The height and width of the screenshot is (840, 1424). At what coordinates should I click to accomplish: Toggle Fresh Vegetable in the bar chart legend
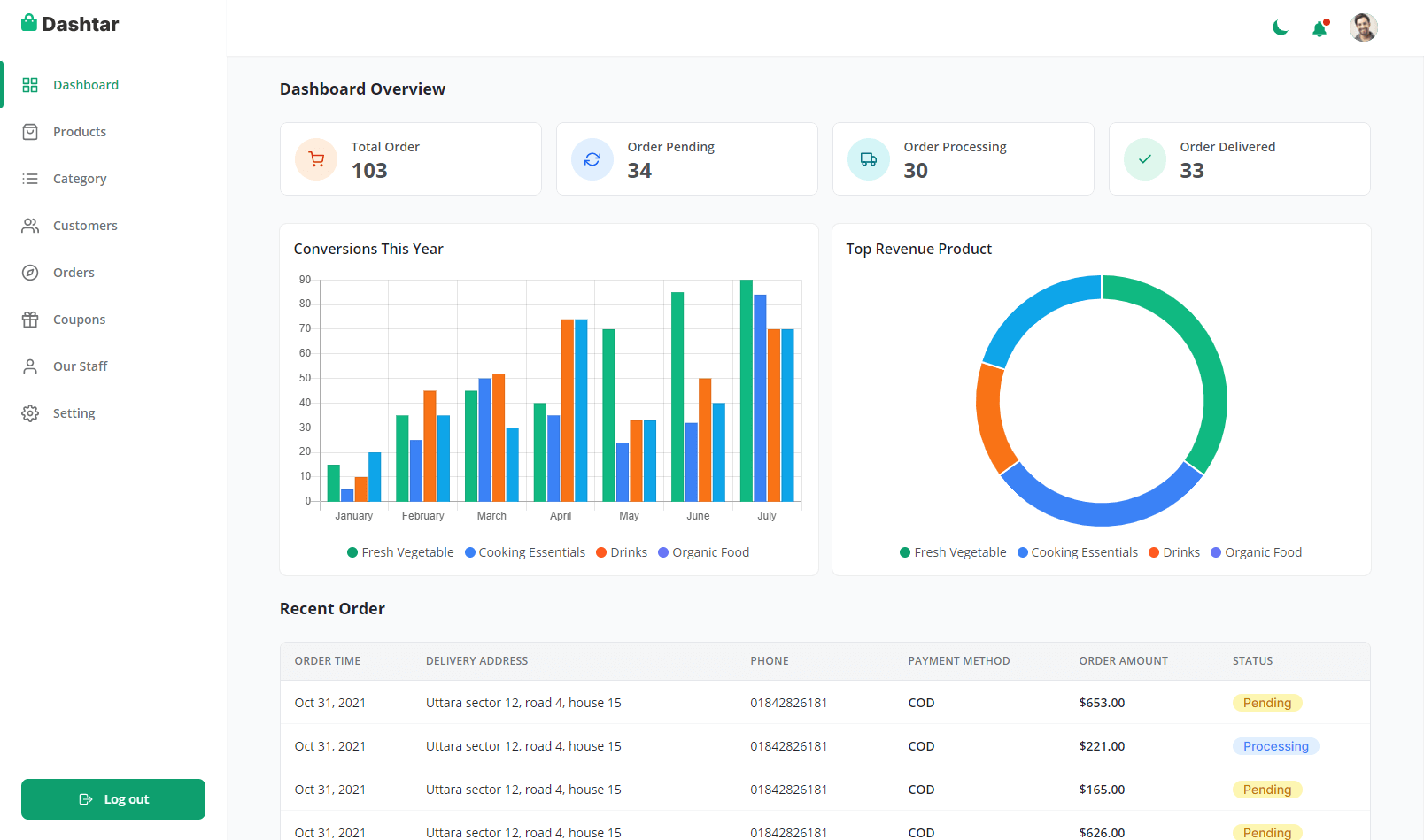(400, 552)
